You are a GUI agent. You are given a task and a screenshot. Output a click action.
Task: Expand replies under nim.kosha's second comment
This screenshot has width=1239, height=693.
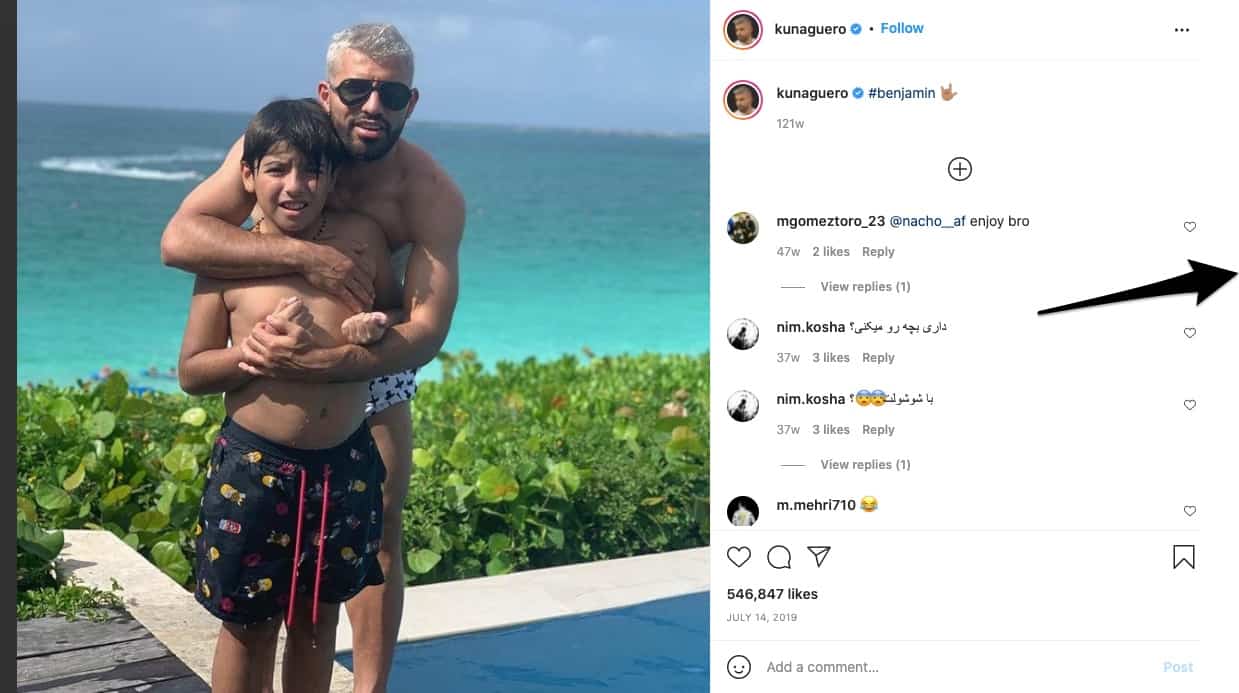point(865,465)
